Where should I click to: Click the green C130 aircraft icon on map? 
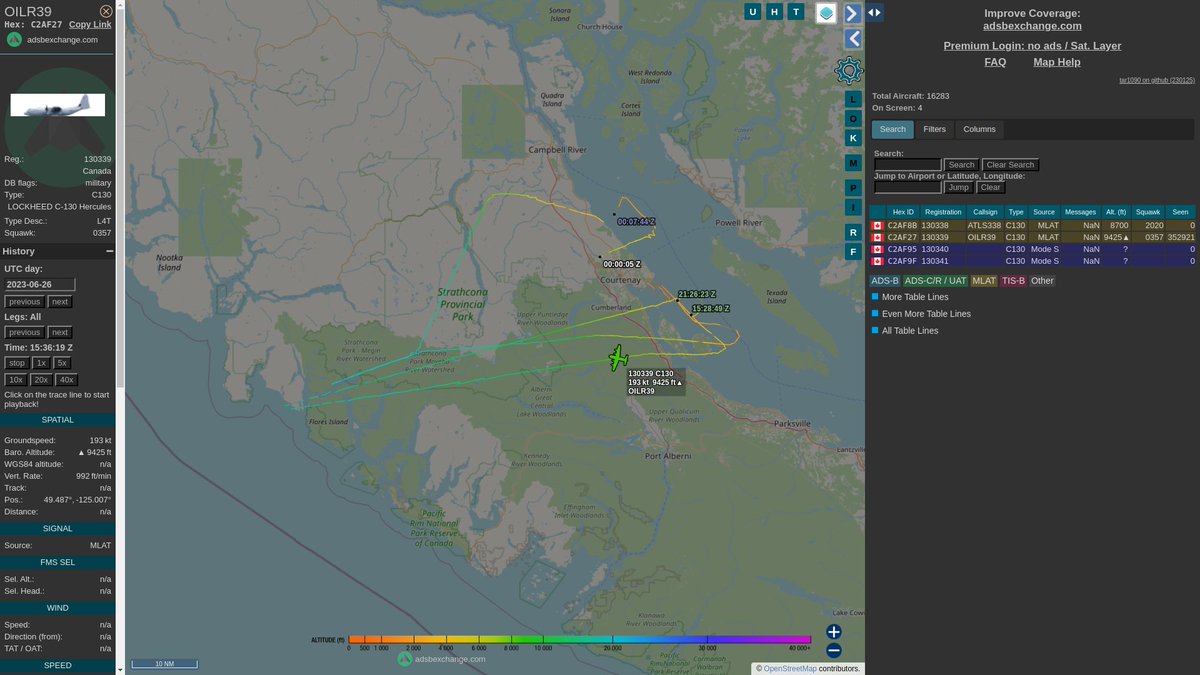point(619,358)
